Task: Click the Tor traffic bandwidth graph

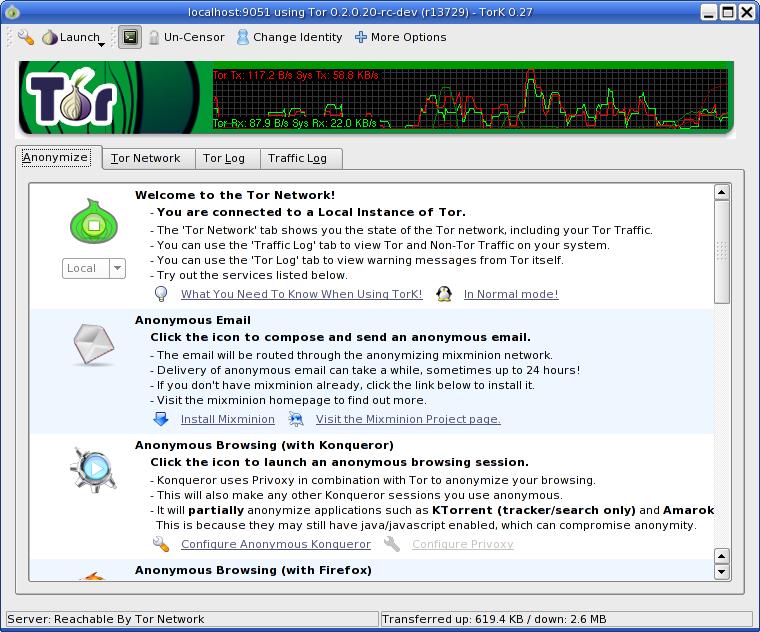Action: point(470,99)
